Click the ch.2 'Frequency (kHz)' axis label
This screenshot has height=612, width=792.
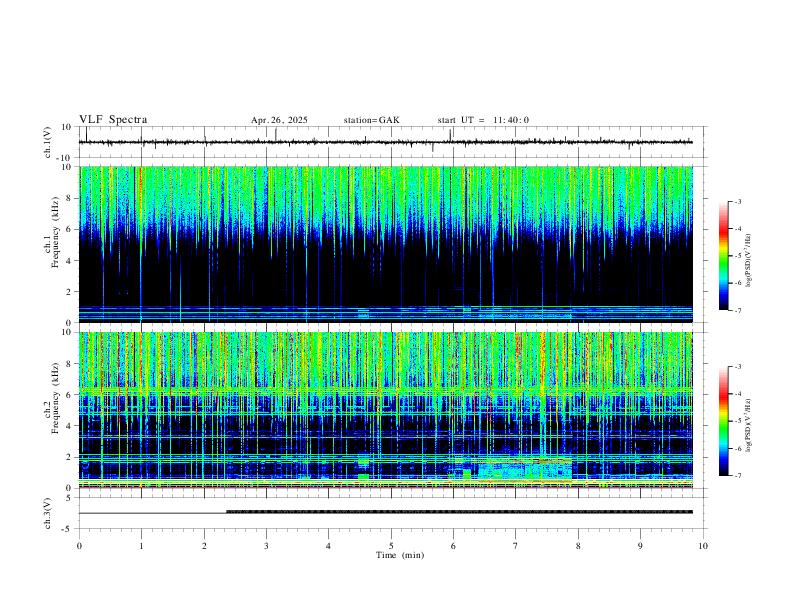coord(56,397)
